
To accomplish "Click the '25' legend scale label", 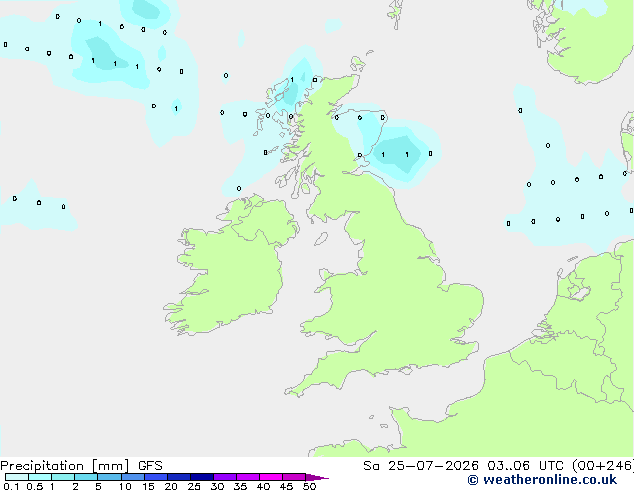I will (x=194, y=486).
